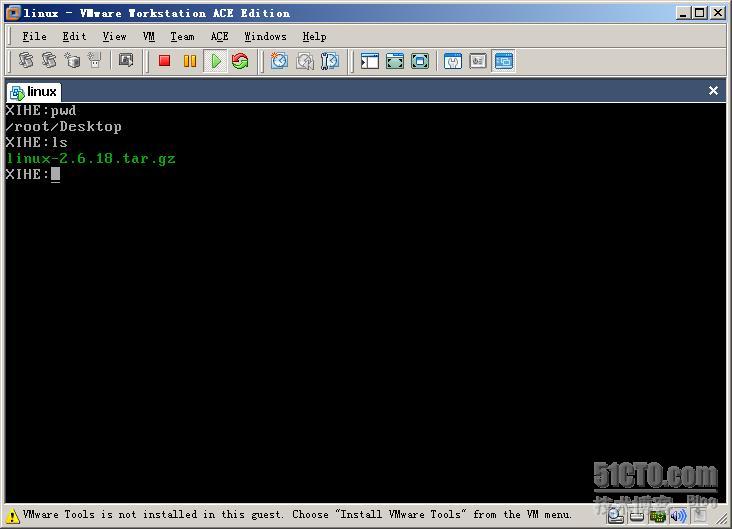Select the linux VM tab
732x529 pixels.
pos(34,92)
